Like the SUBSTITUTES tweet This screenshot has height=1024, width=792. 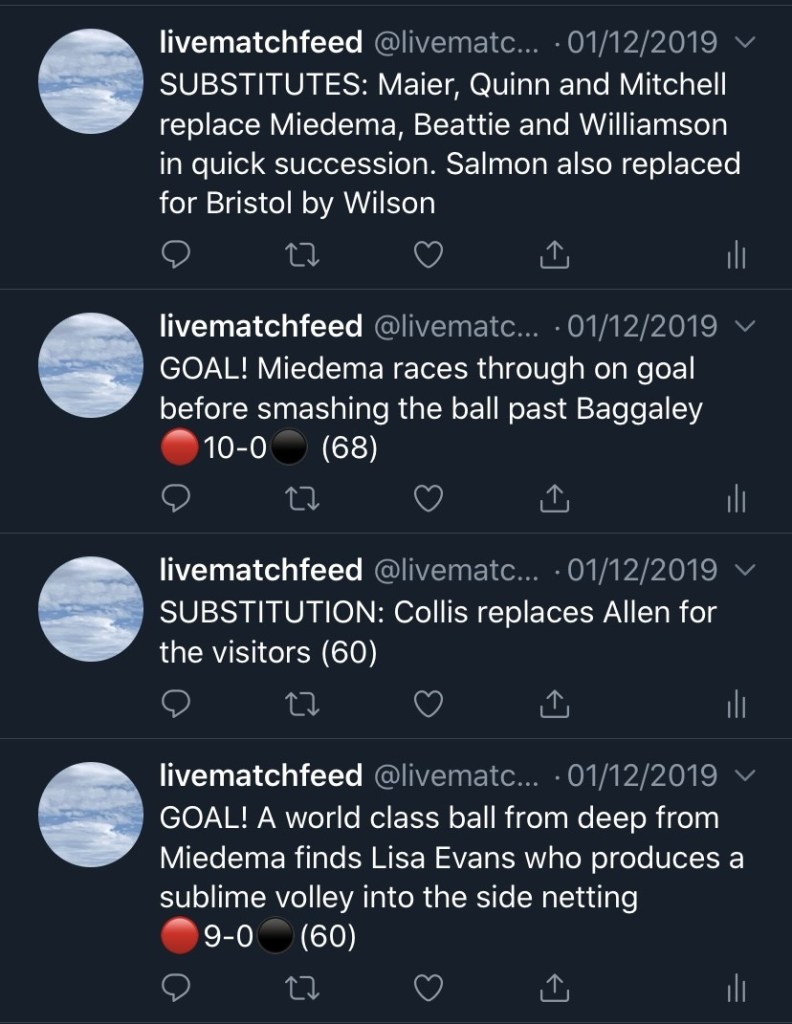[428, 256]
